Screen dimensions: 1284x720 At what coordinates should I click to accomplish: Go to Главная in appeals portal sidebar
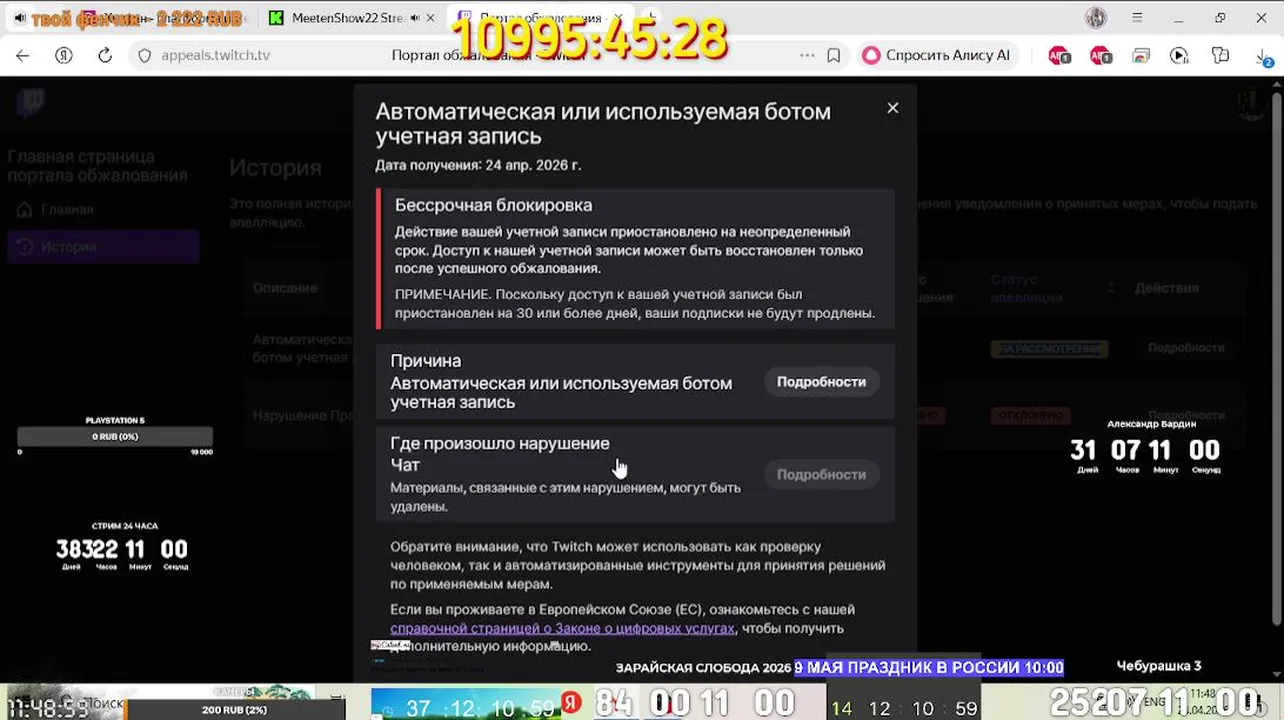(67, 209)
